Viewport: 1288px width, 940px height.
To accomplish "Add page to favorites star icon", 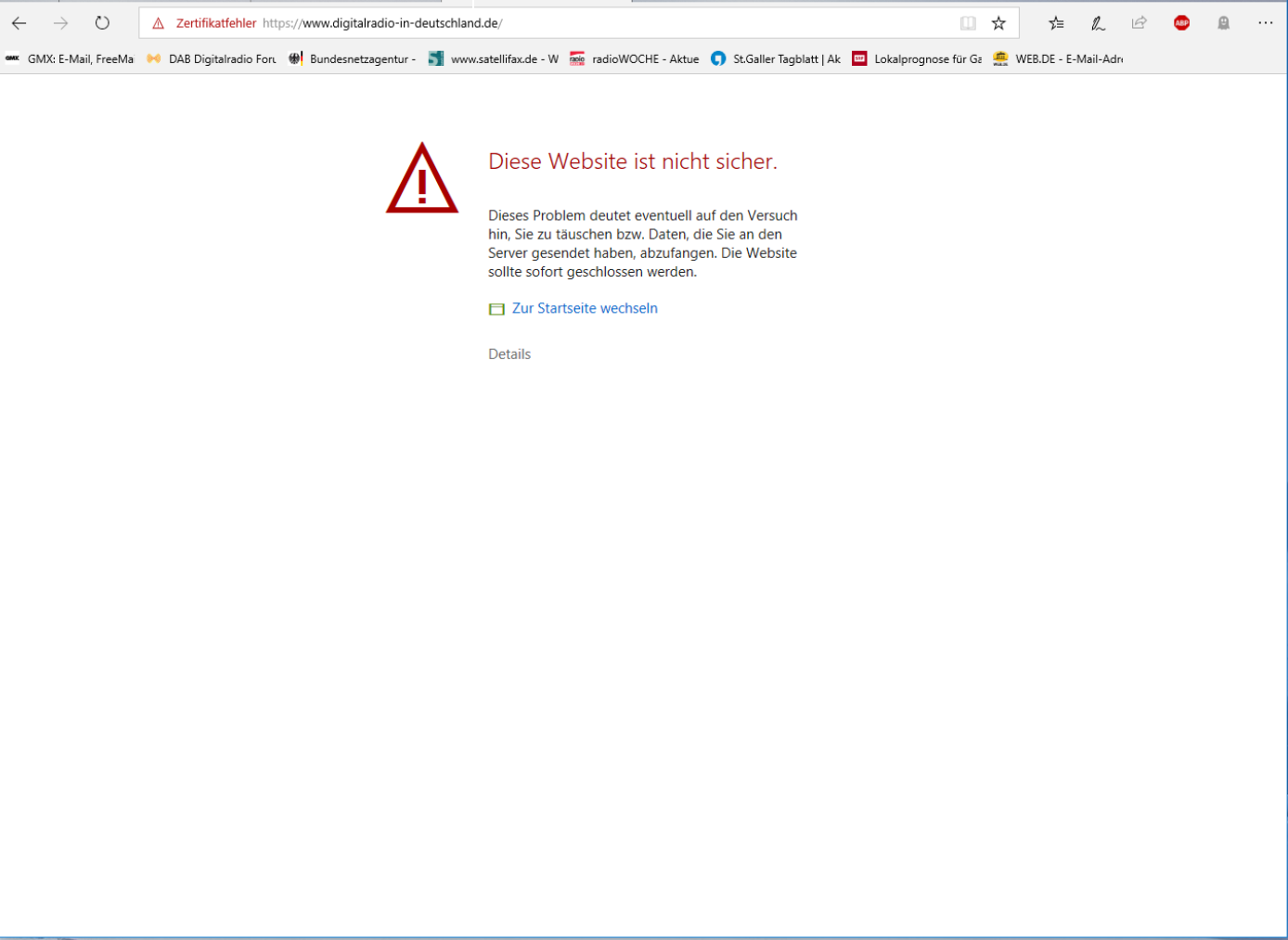I will [x=998, y=23].
